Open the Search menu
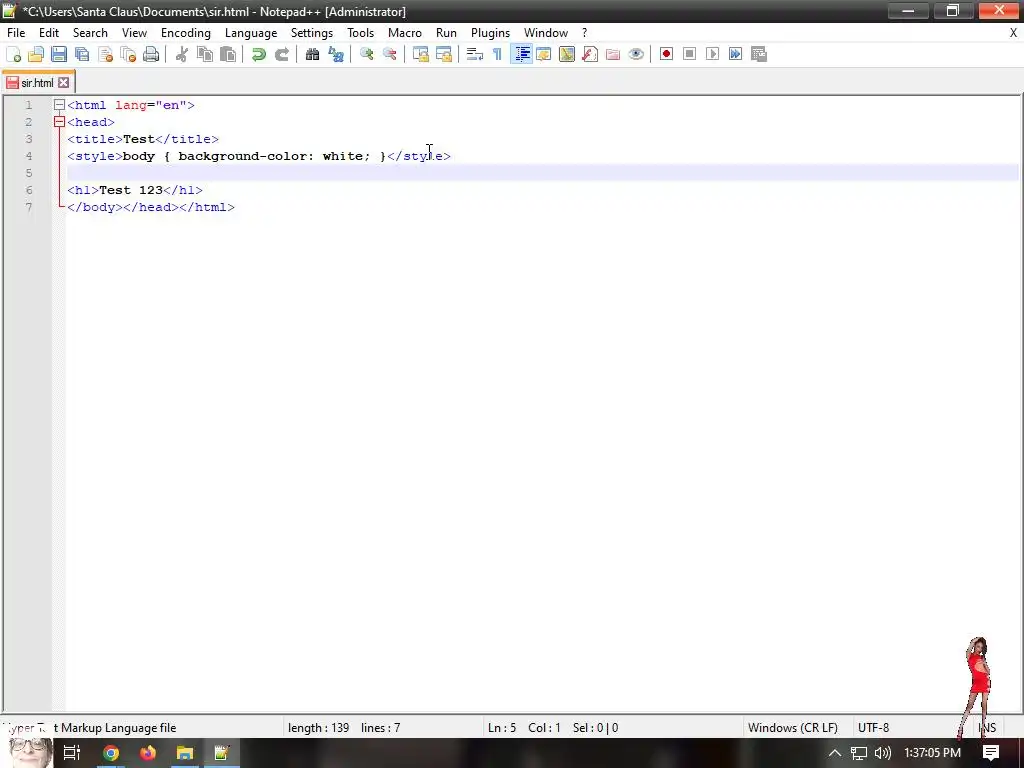Image resolution: width=1024 pixels, height=768 pixels. pyautogui.click(x=90, y=33)
